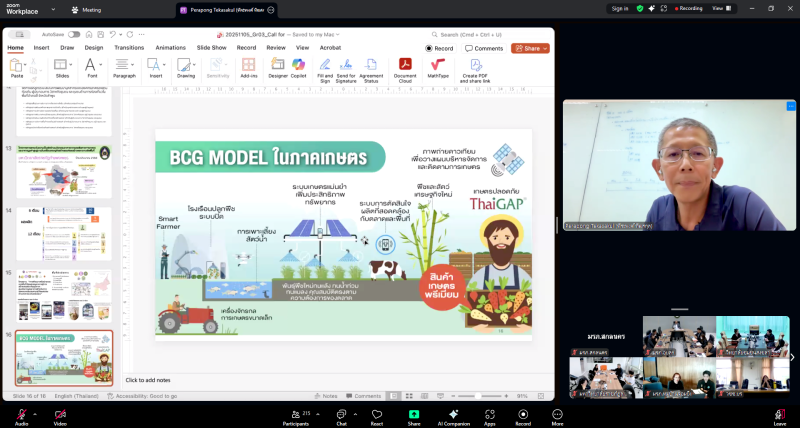Unmute the microphone in Zoom
Screen dimensions: 800x428
click(21, 414)
